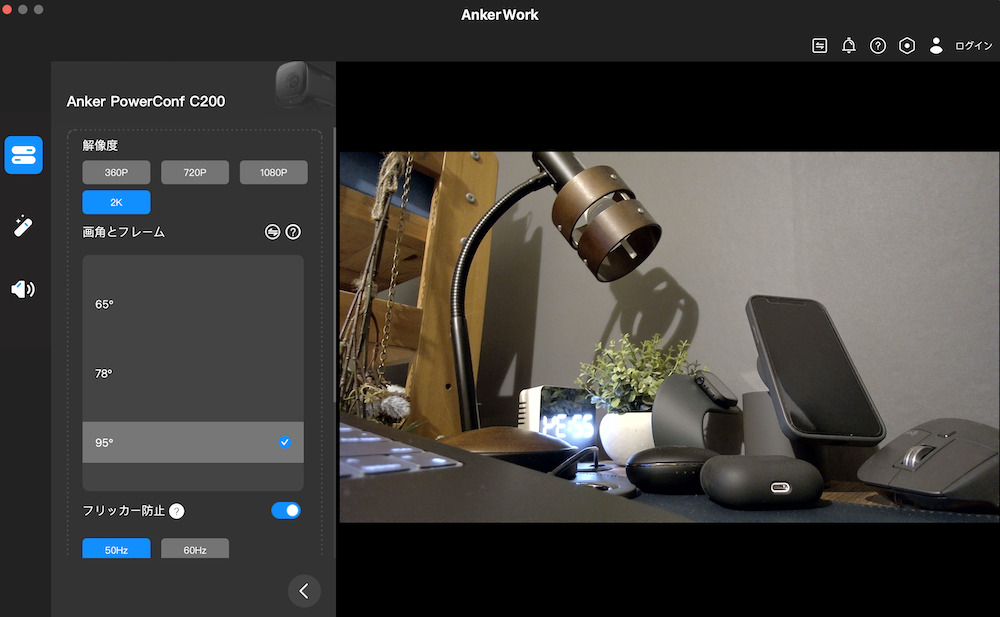1000x617 pixels.
Task: Open help for 画角とフレーム
Action: tap(293, 232)
